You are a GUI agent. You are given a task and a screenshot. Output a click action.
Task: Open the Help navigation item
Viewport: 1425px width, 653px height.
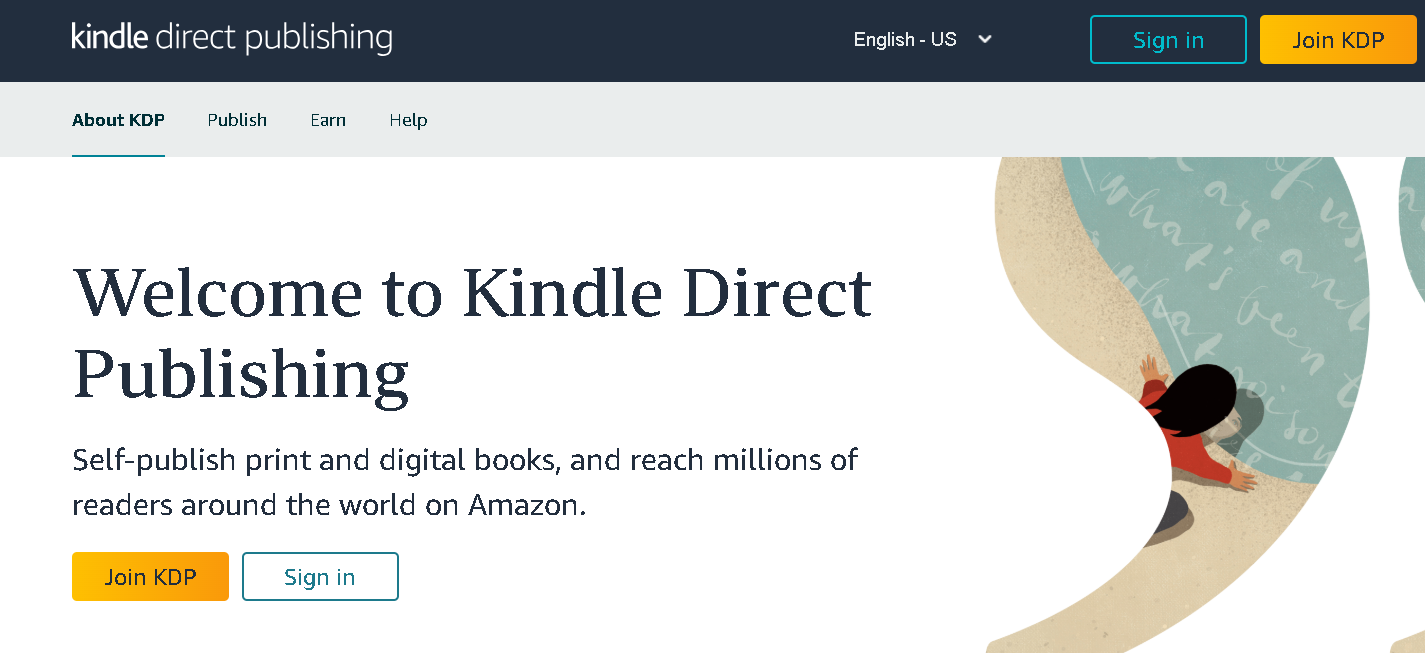point(408,120)
